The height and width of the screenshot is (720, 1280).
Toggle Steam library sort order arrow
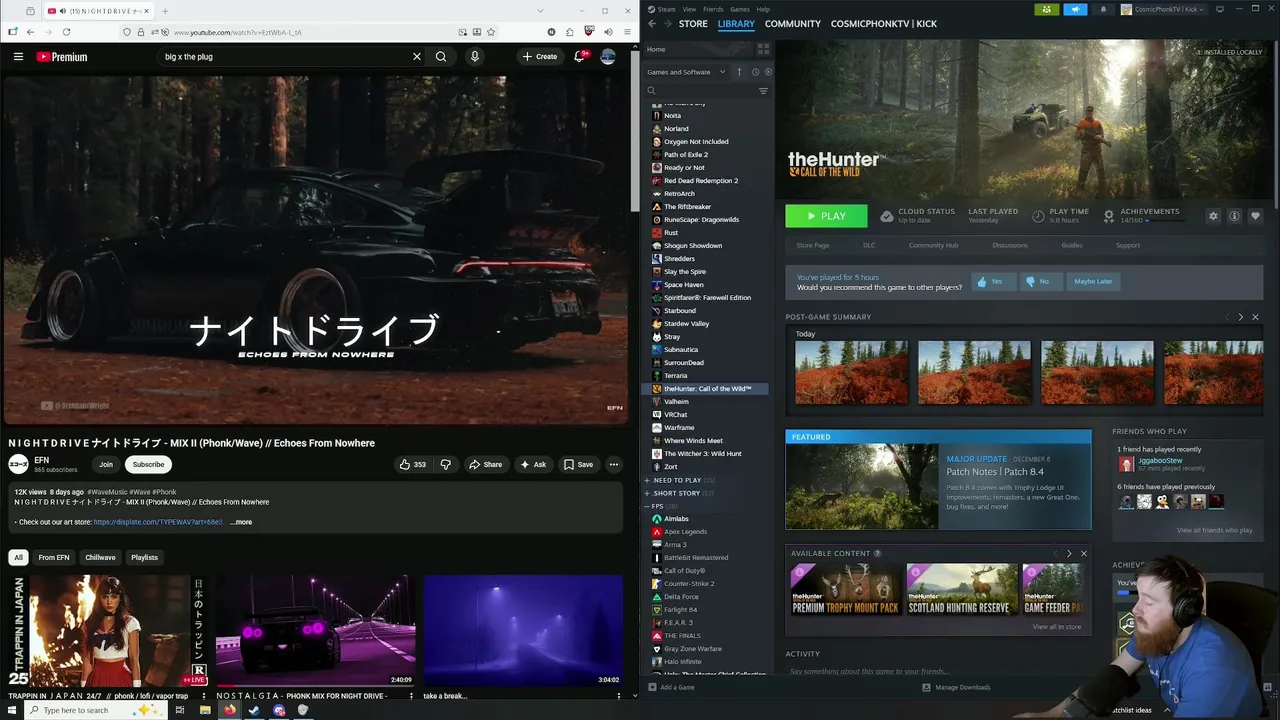[739, 72]
